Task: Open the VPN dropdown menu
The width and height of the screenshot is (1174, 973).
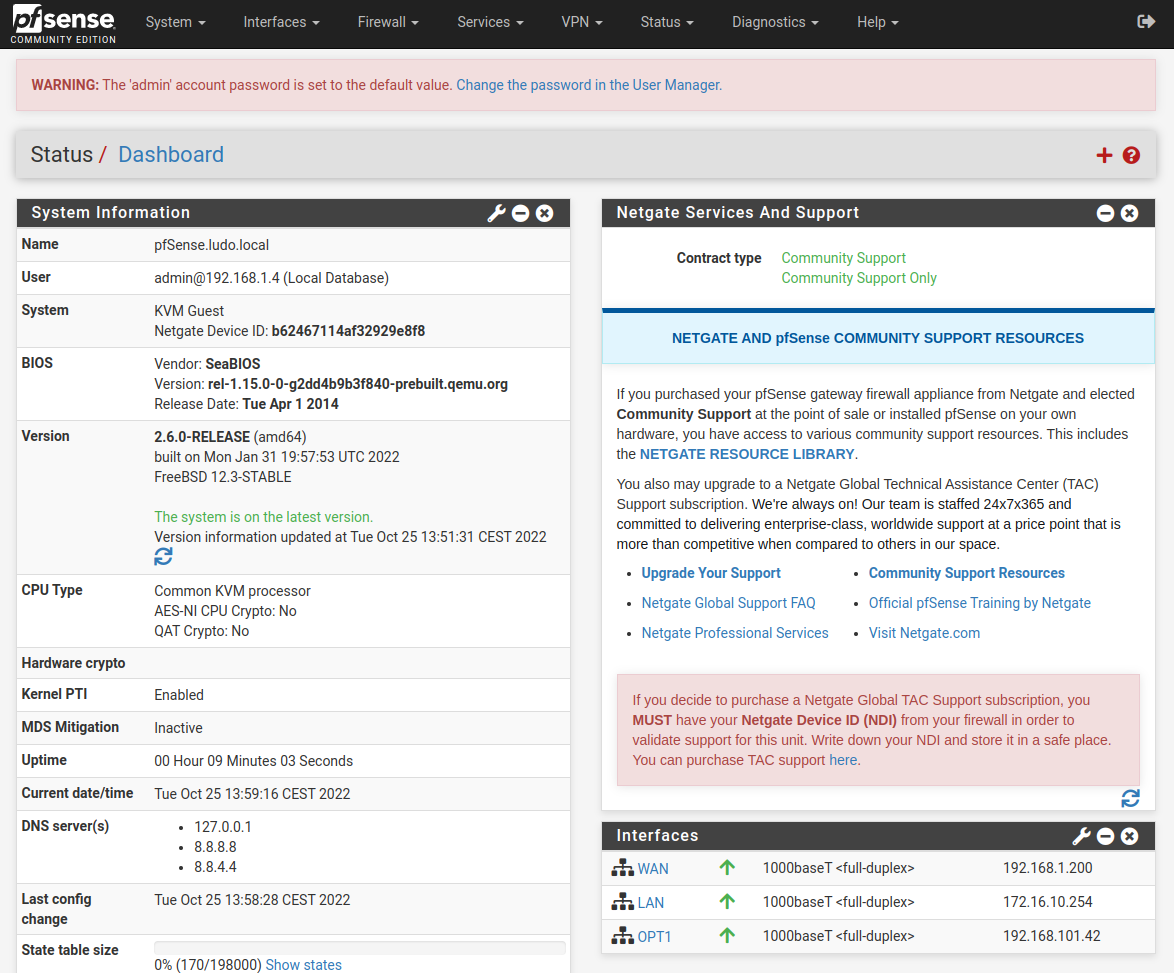Action: [582, 22]
